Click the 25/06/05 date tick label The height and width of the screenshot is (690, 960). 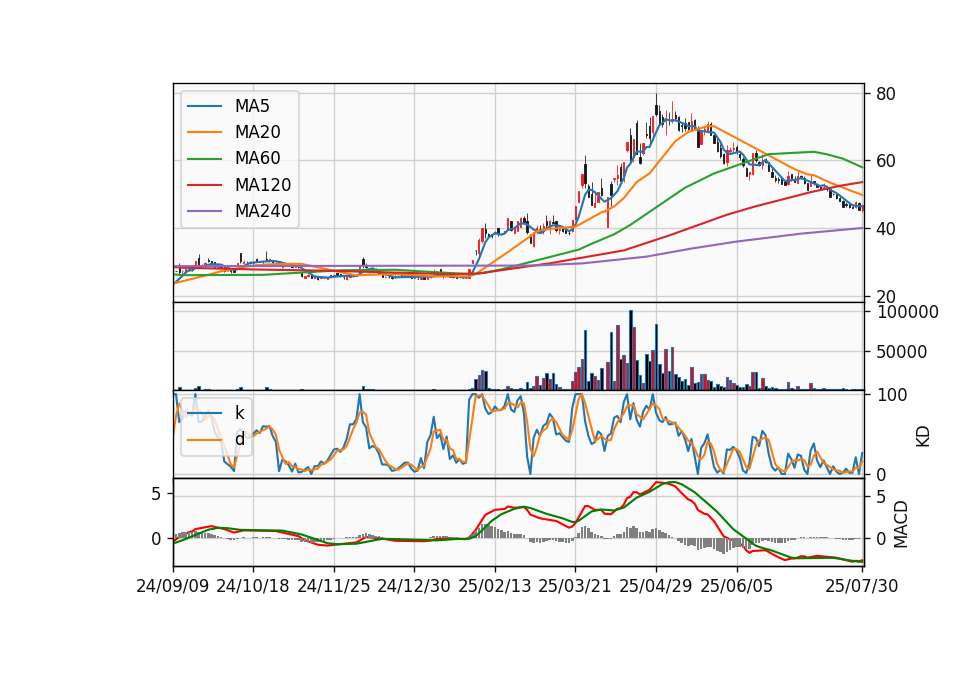tap(737, 586)
